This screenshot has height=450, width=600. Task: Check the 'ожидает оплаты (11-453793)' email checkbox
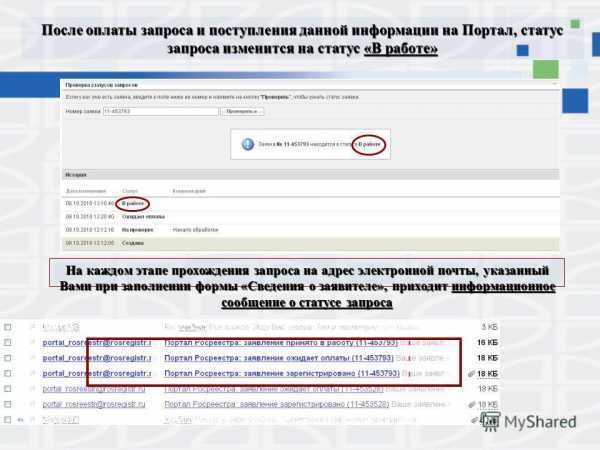pos(8,358)
